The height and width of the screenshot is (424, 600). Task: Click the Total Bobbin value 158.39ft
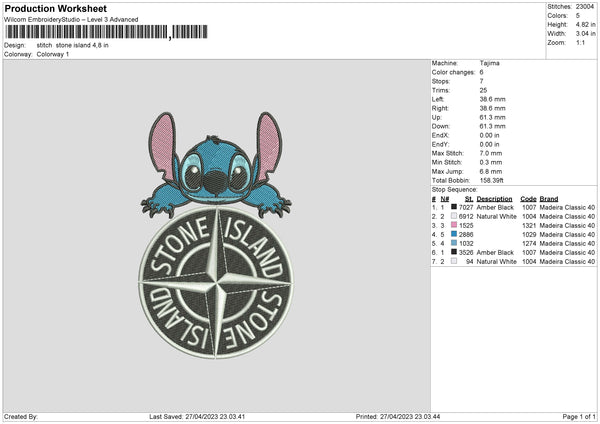[x=492, y=180]
